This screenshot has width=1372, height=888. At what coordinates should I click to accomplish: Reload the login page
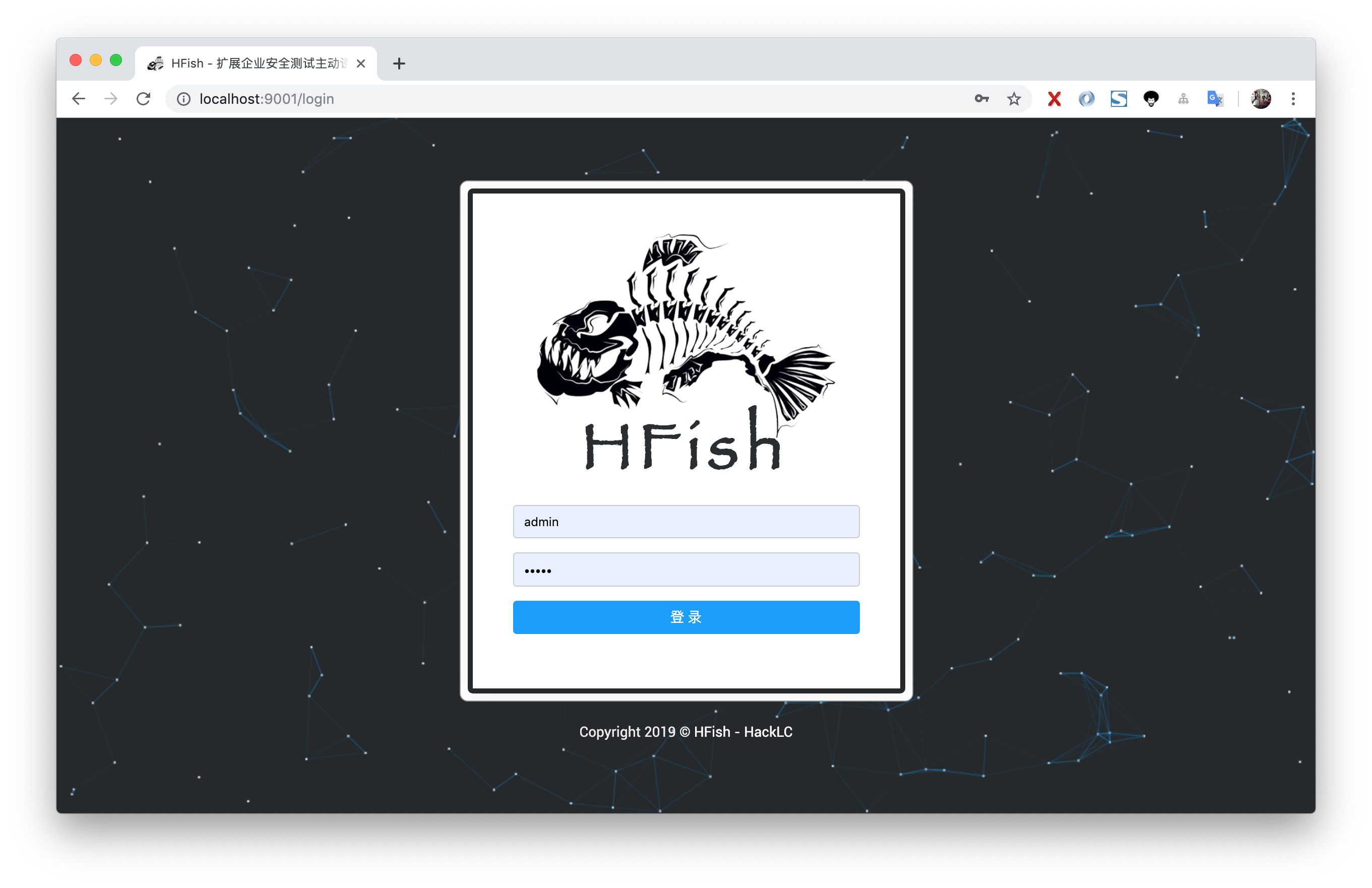tap(144, 99)
